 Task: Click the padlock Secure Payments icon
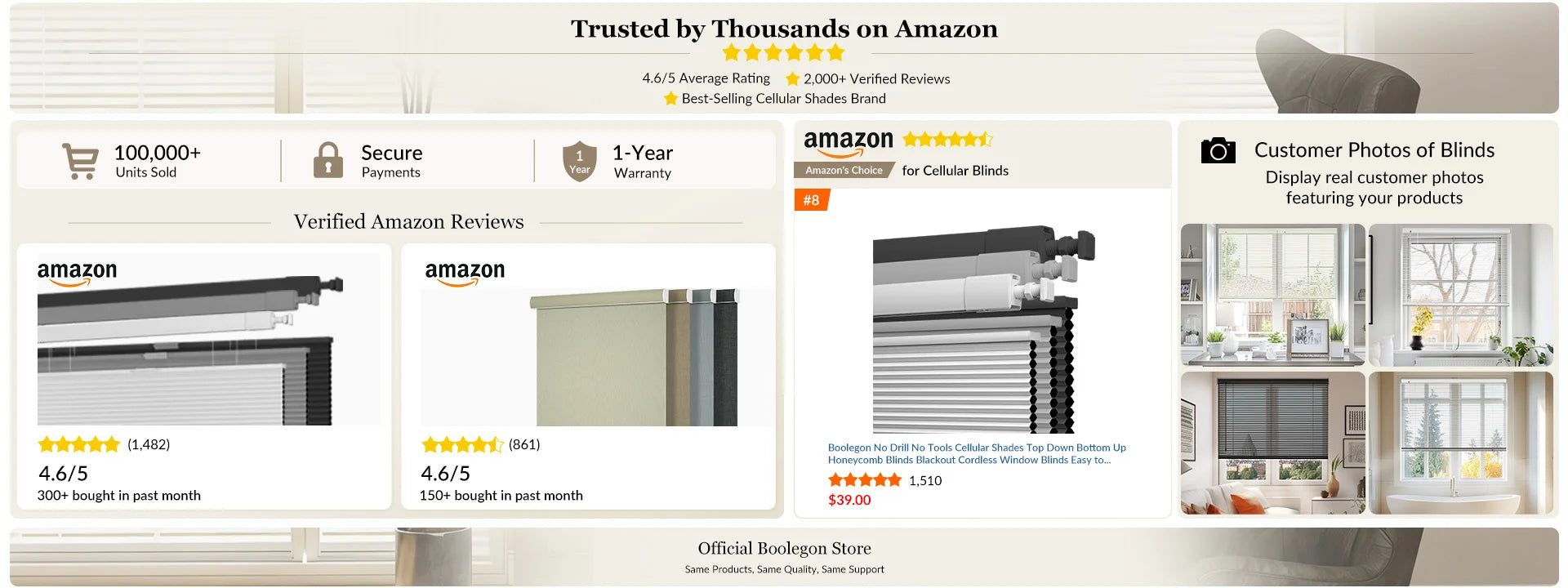tap(328, 160)
